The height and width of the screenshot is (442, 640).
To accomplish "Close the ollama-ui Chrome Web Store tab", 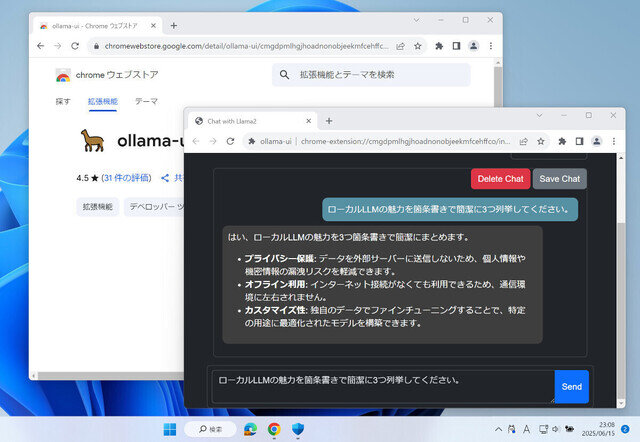I will click(153, 26).
